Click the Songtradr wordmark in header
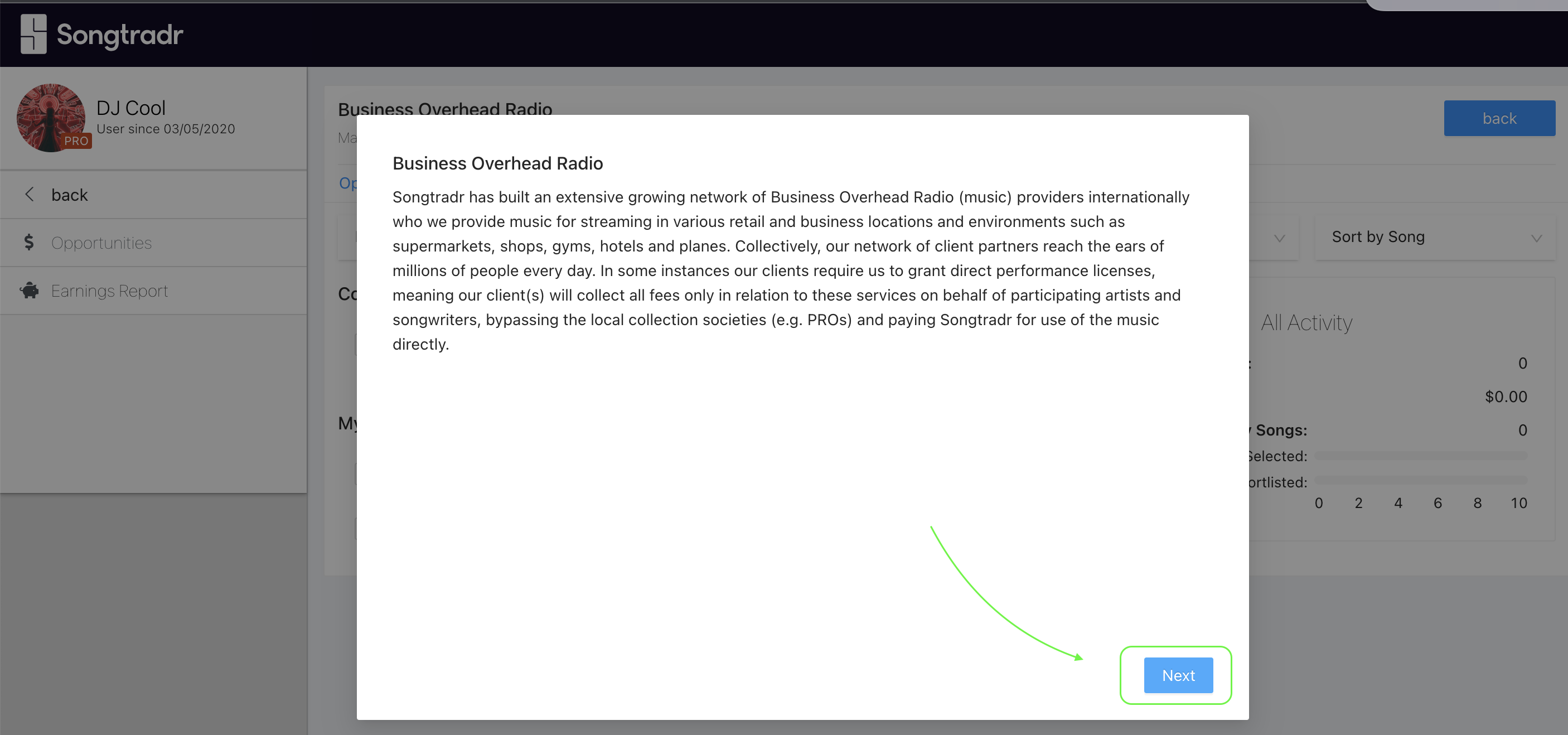Image resolution: width=1568 pixels, height=735 pixels. 120,35
